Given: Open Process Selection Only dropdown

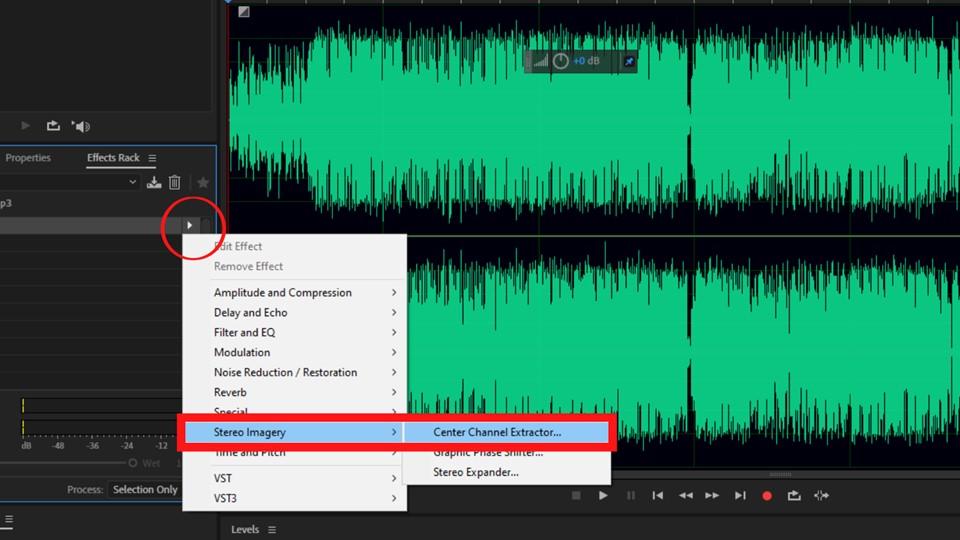Looking at the screenshot, I should click(x=145, y=489).
